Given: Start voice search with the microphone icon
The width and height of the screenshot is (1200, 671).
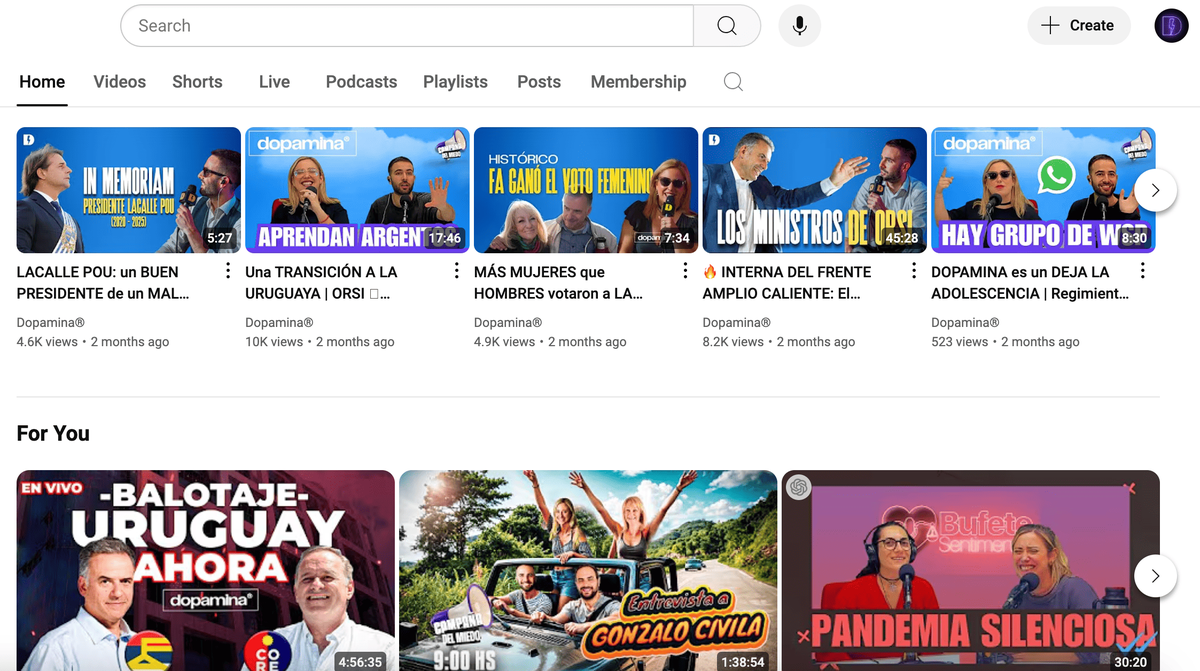Looking at the screenshot, I should (x=800, y=26).
